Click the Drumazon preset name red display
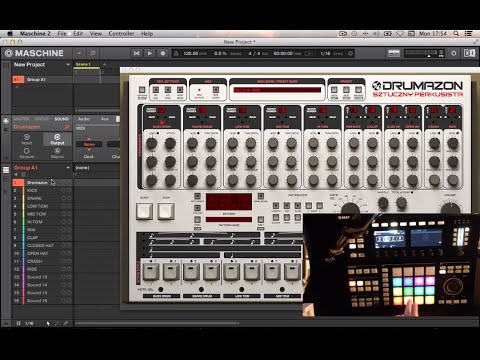 [x=277, y=90]
